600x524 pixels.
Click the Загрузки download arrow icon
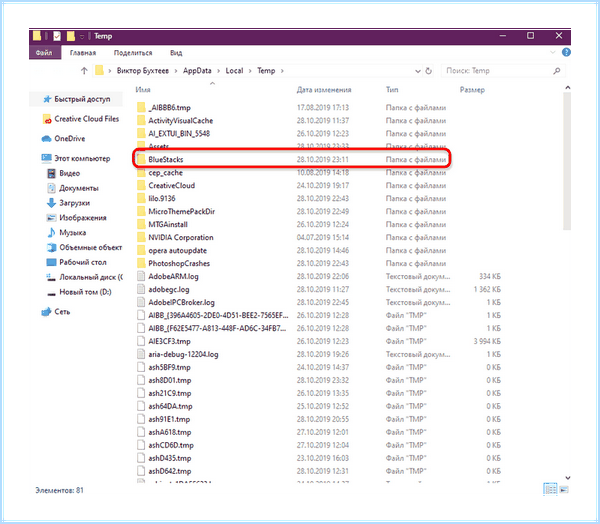point(51,203)
